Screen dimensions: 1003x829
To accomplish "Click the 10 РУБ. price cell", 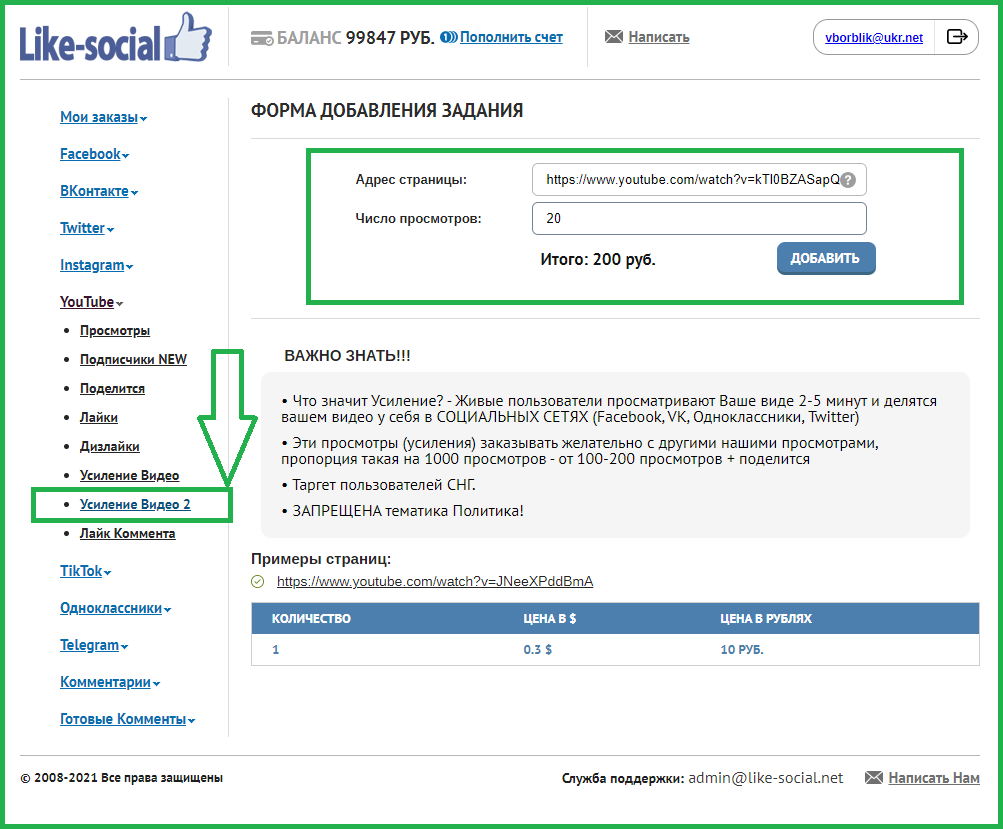I will coord(742,650).
